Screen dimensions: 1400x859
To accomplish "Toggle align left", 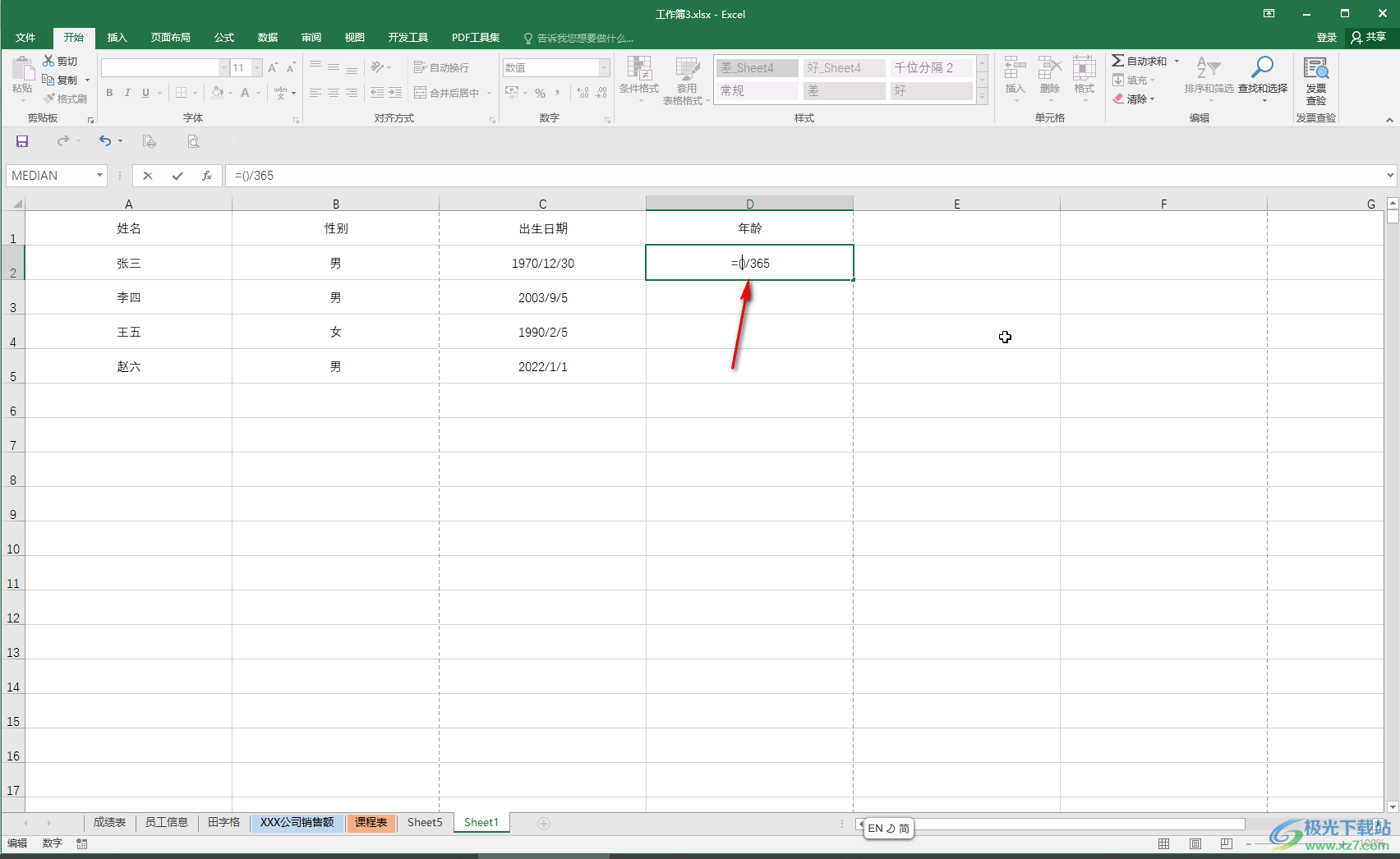I will pyautogui.click(x=315, y=93).
